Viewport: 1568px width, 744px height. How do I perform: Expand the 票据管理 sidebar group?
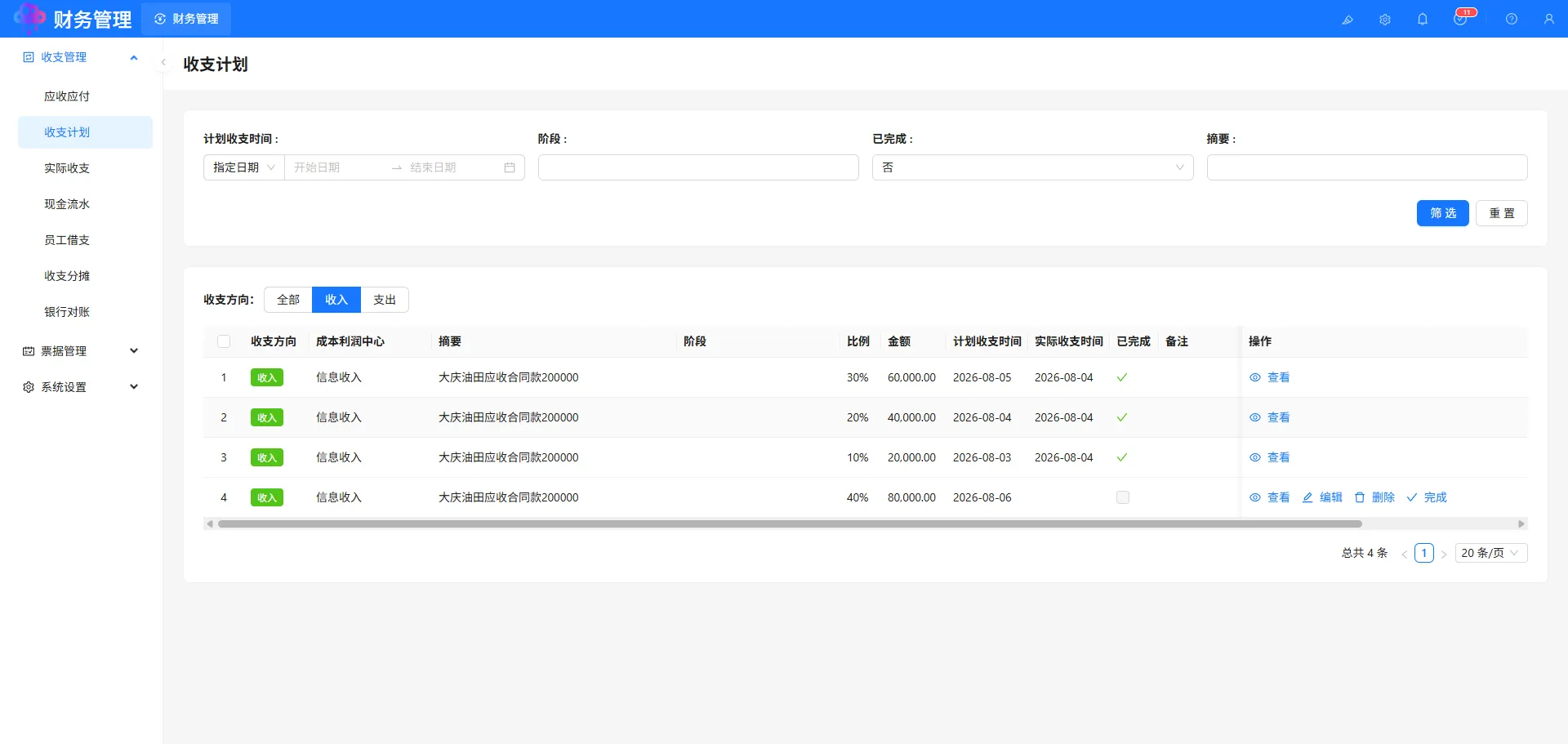coord(134,351)
